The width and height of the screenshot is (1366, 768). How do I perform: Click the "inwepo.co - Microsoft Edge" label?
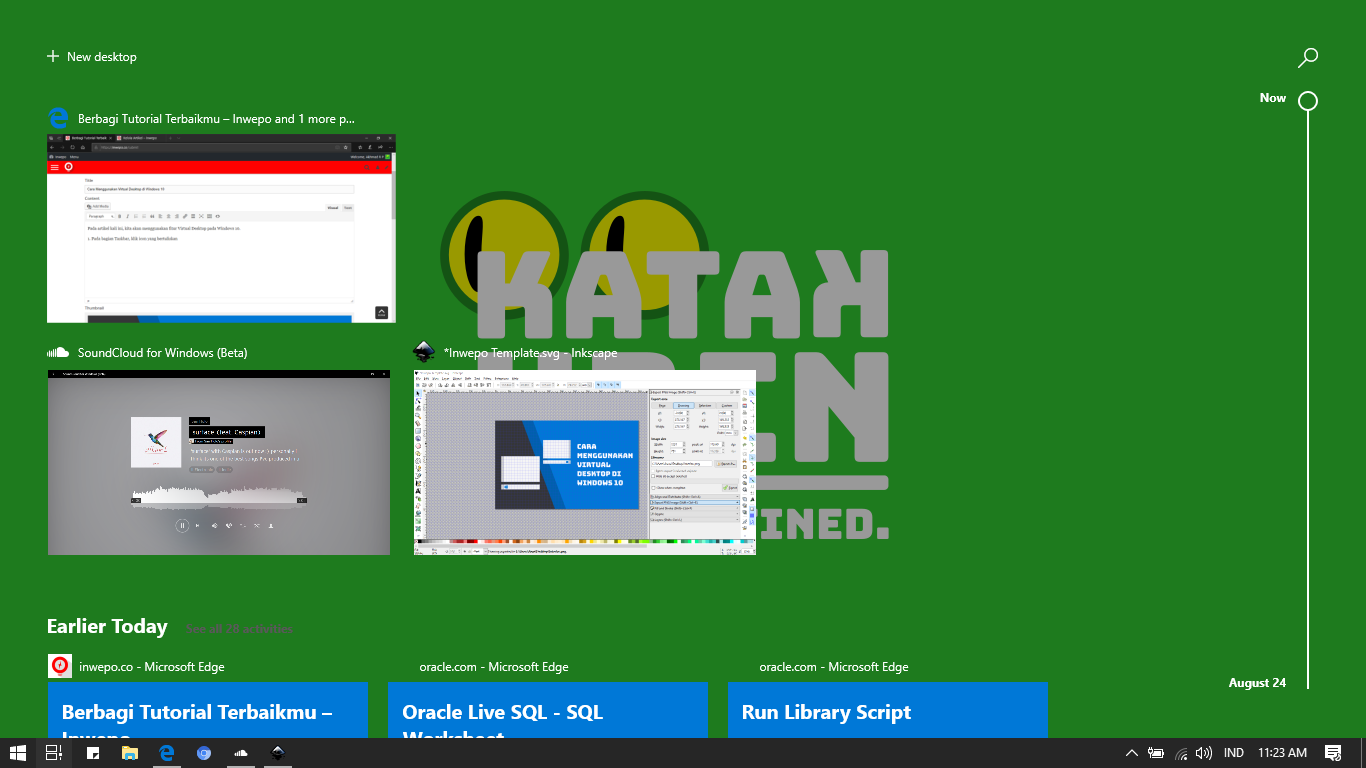coord(151,667)
